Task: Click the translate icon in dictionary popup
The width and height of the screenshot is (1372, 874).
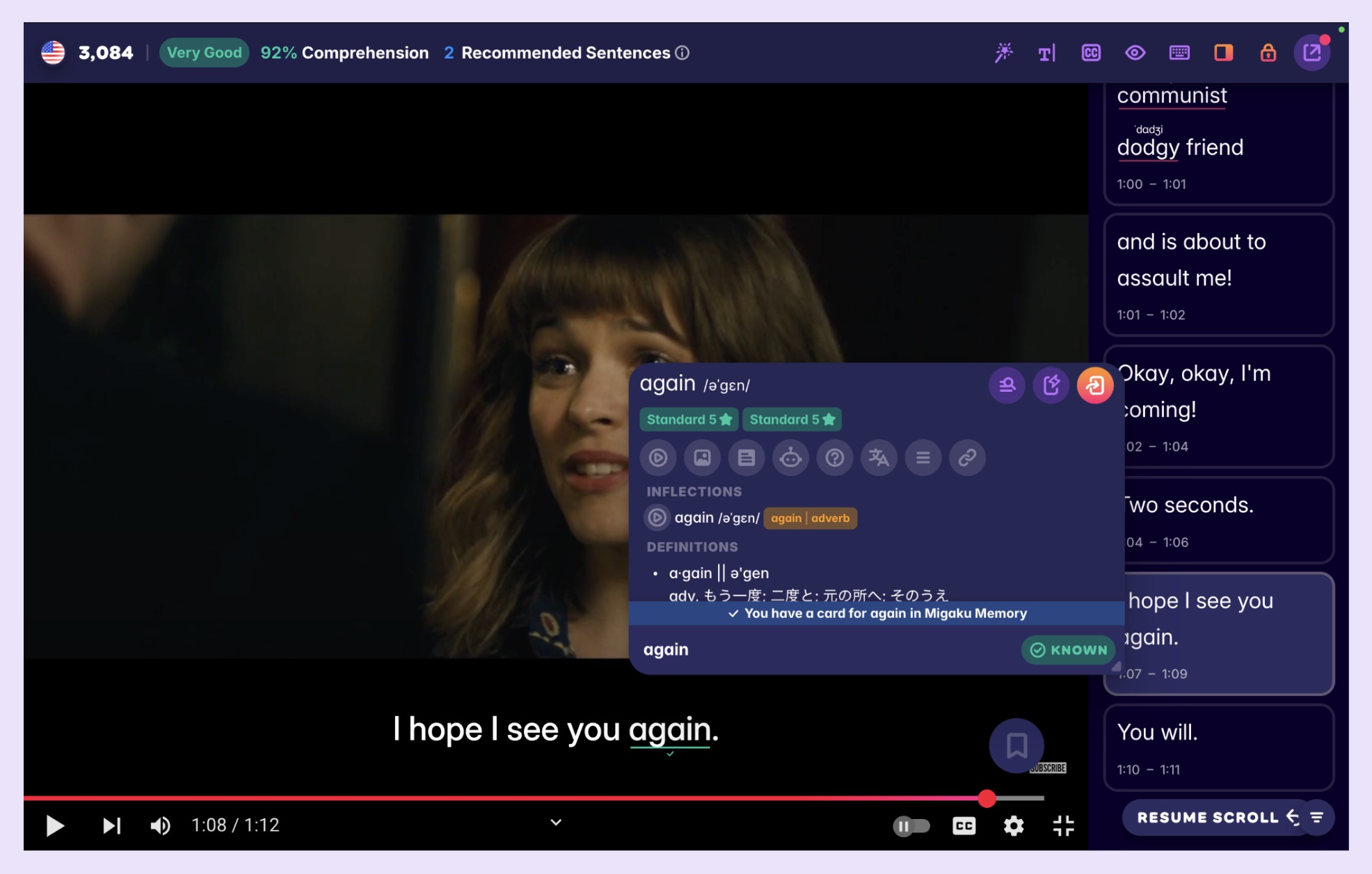Action: click(879, 458)
